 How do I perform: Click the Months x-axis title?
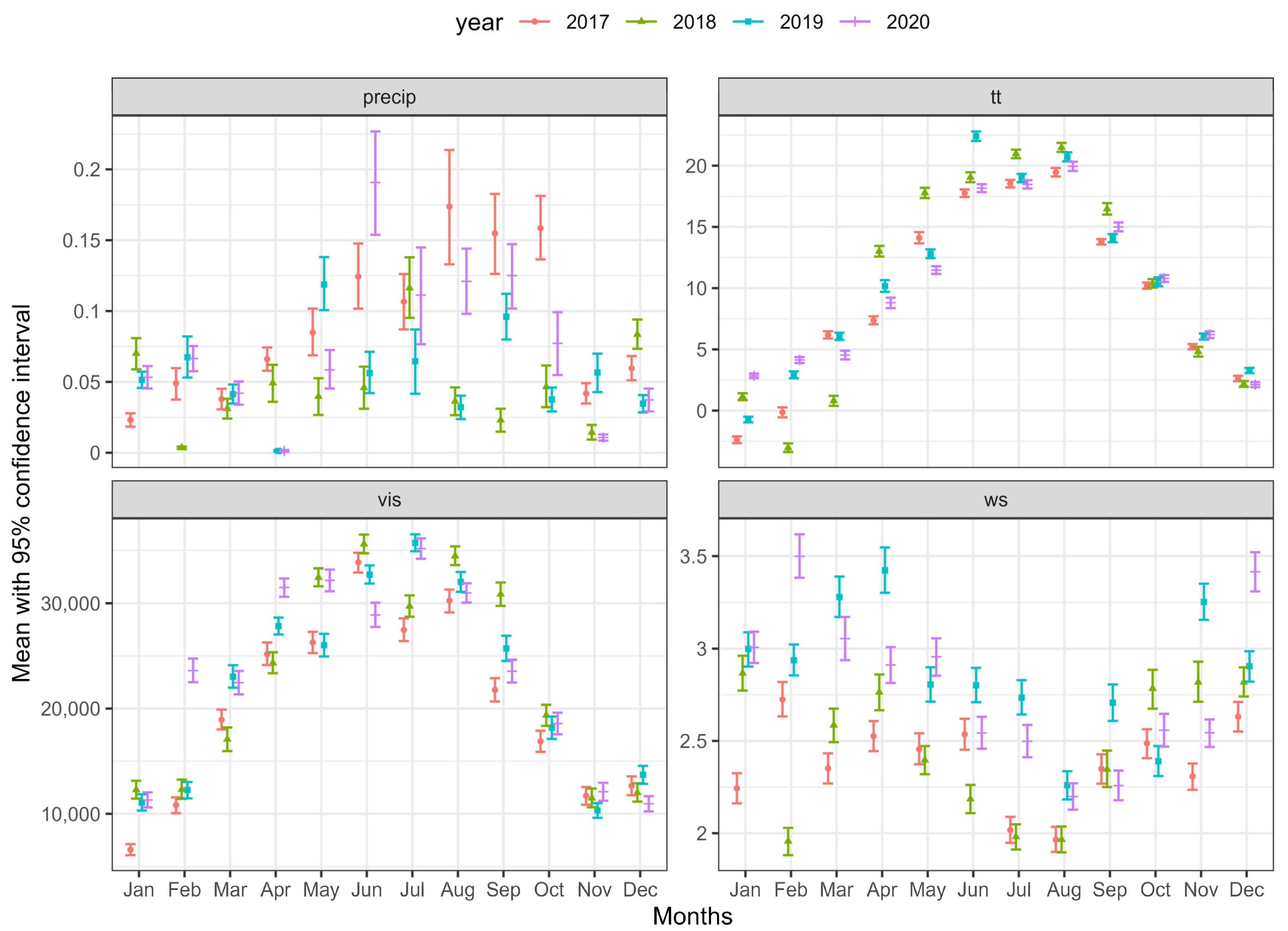692,916
